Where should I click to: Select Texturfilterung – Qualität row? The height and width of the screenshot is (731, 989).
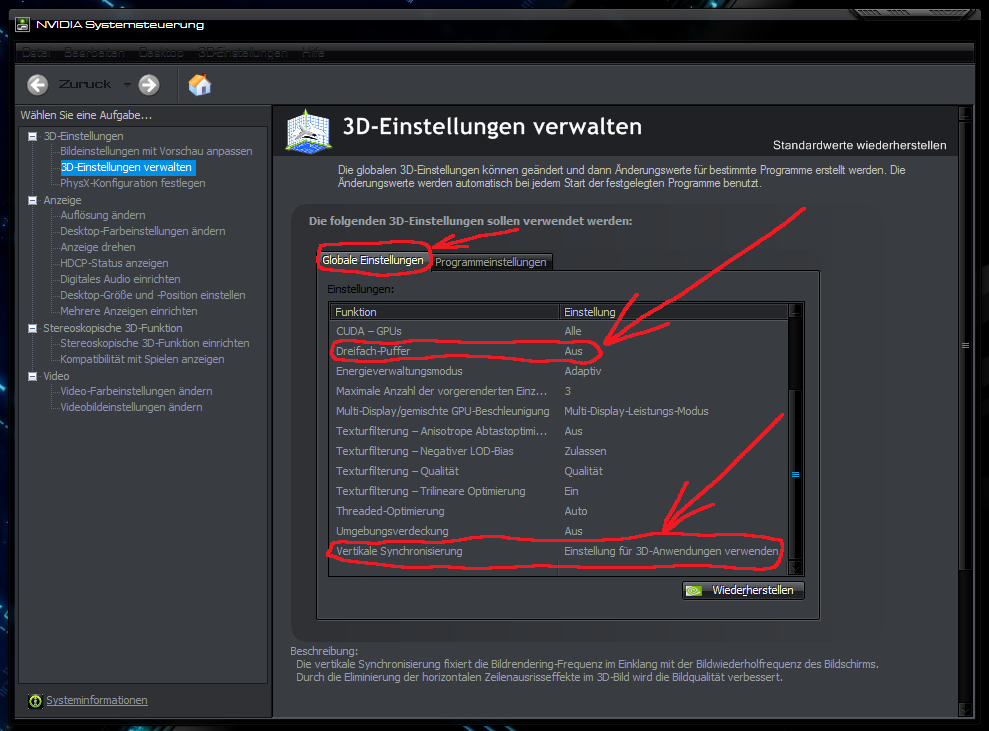coord(559,471)
